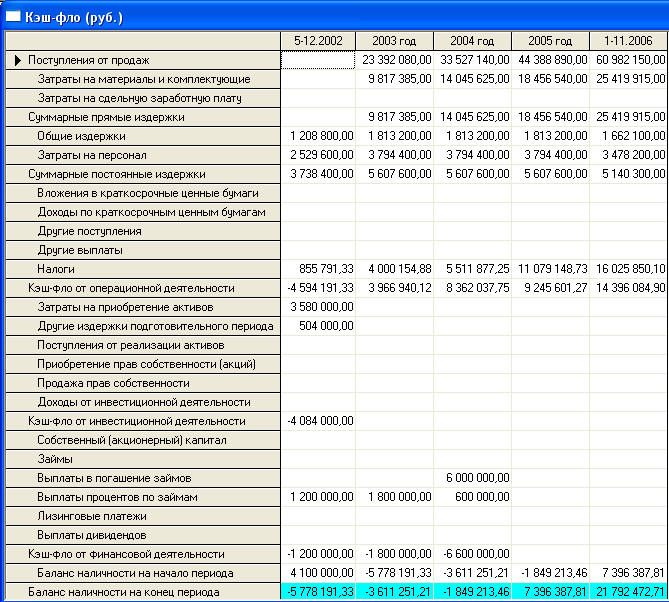669x602 pixels.
Task: Click the cyan -5 778 191,33 balance cell
Action: tap(318, 592)
